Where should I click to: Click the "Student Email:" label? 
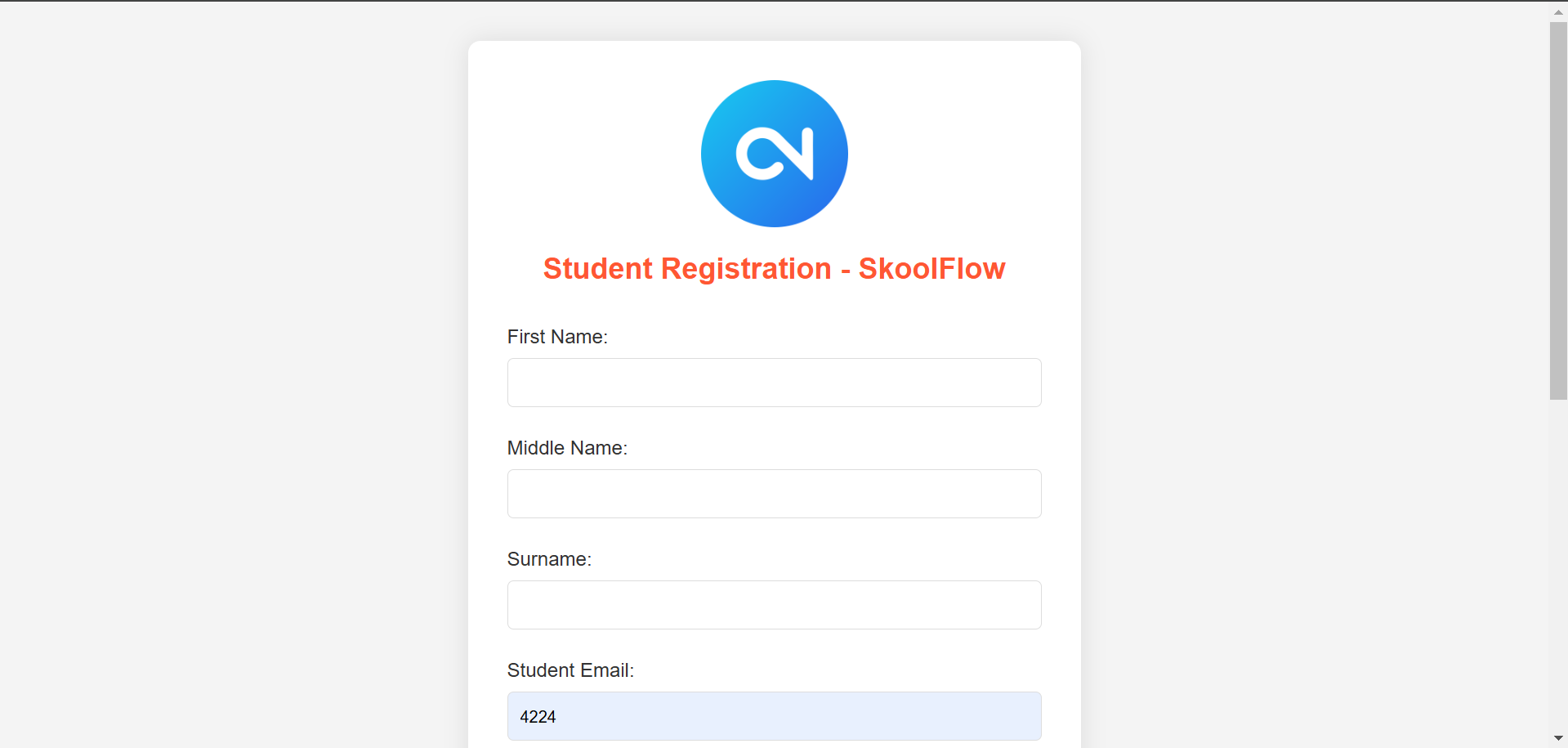pyautogui.click(x=570, y=670)
